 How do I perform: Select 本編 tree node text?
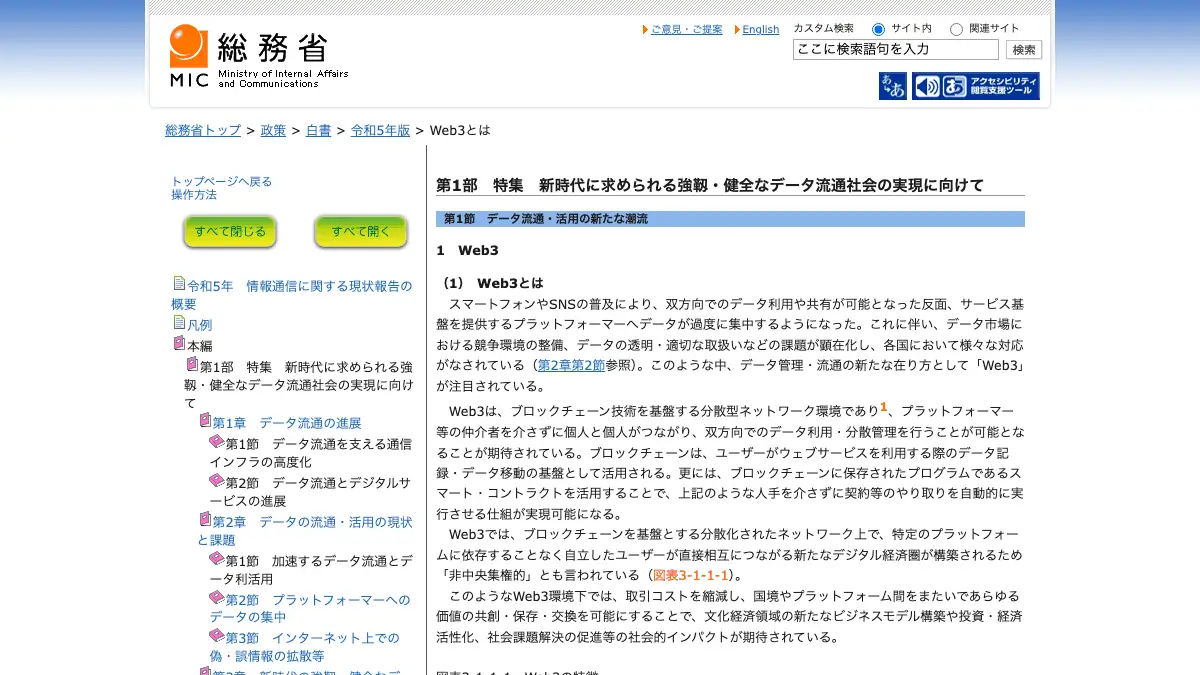tap(199, 345)
